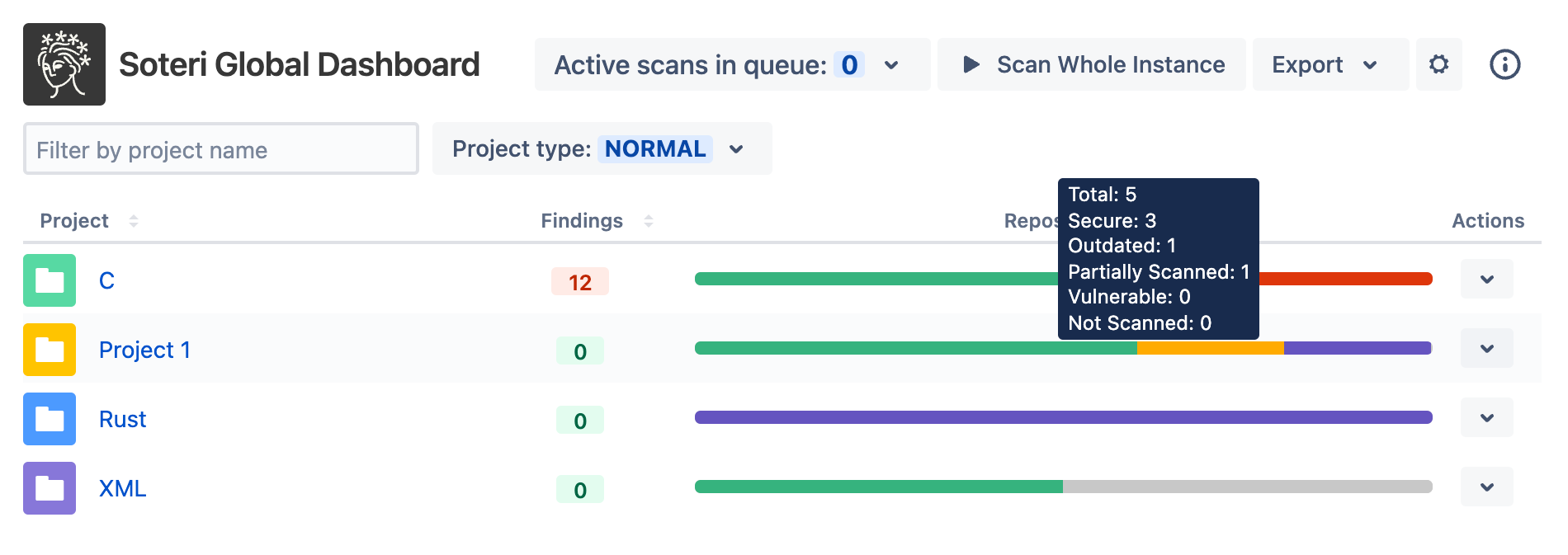Expand actions menu for Rust project
1568x555 pixels.
(x=1486, y=418)
